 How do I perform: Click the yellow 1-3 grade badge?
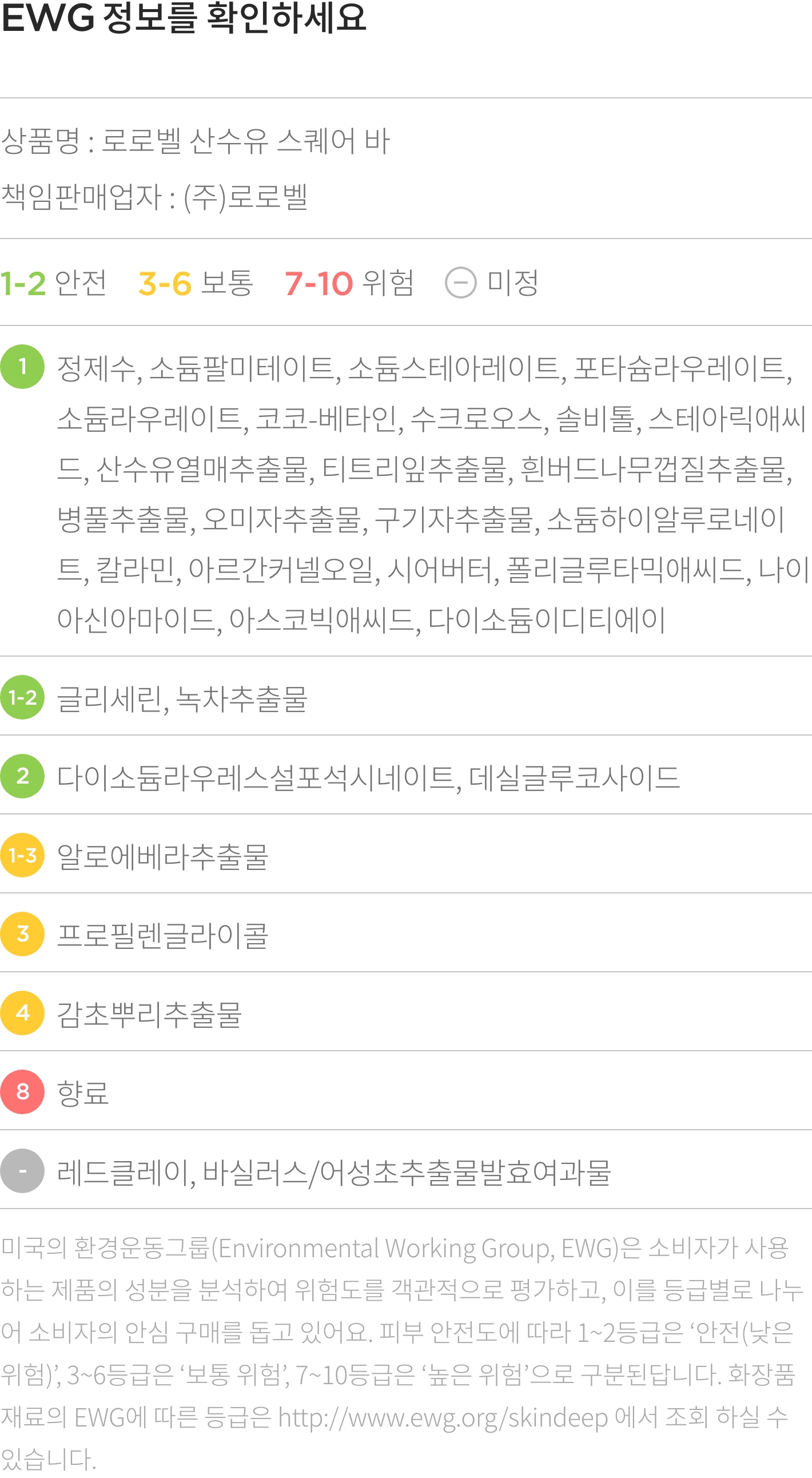click(22, 855)
